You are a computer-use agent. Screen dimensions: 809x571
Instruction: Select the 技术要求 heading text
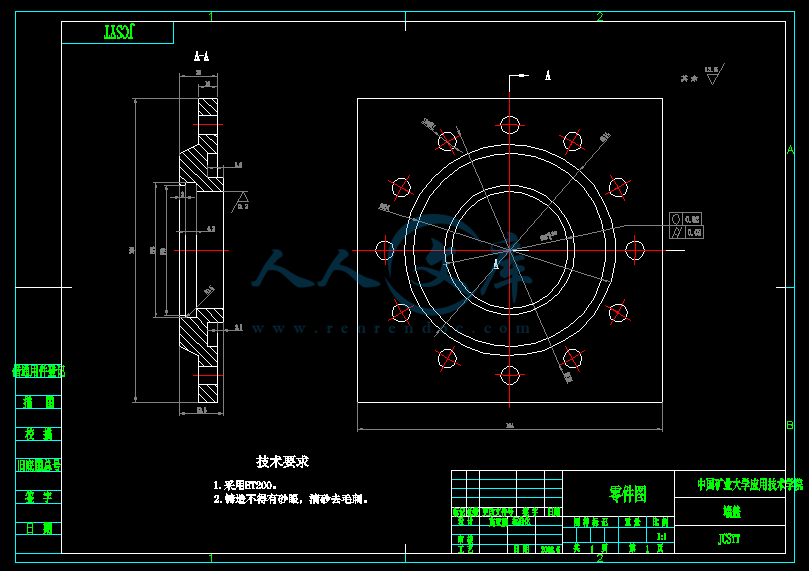coord(282,462)
